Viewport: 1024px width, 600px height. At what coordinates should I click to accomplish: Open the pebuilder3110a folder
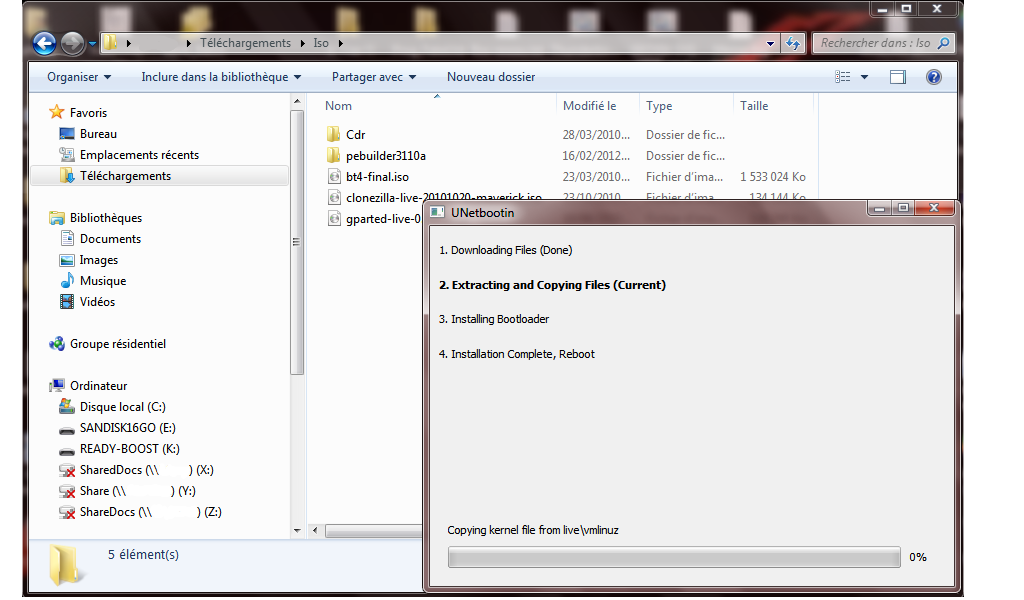point(385,155)
